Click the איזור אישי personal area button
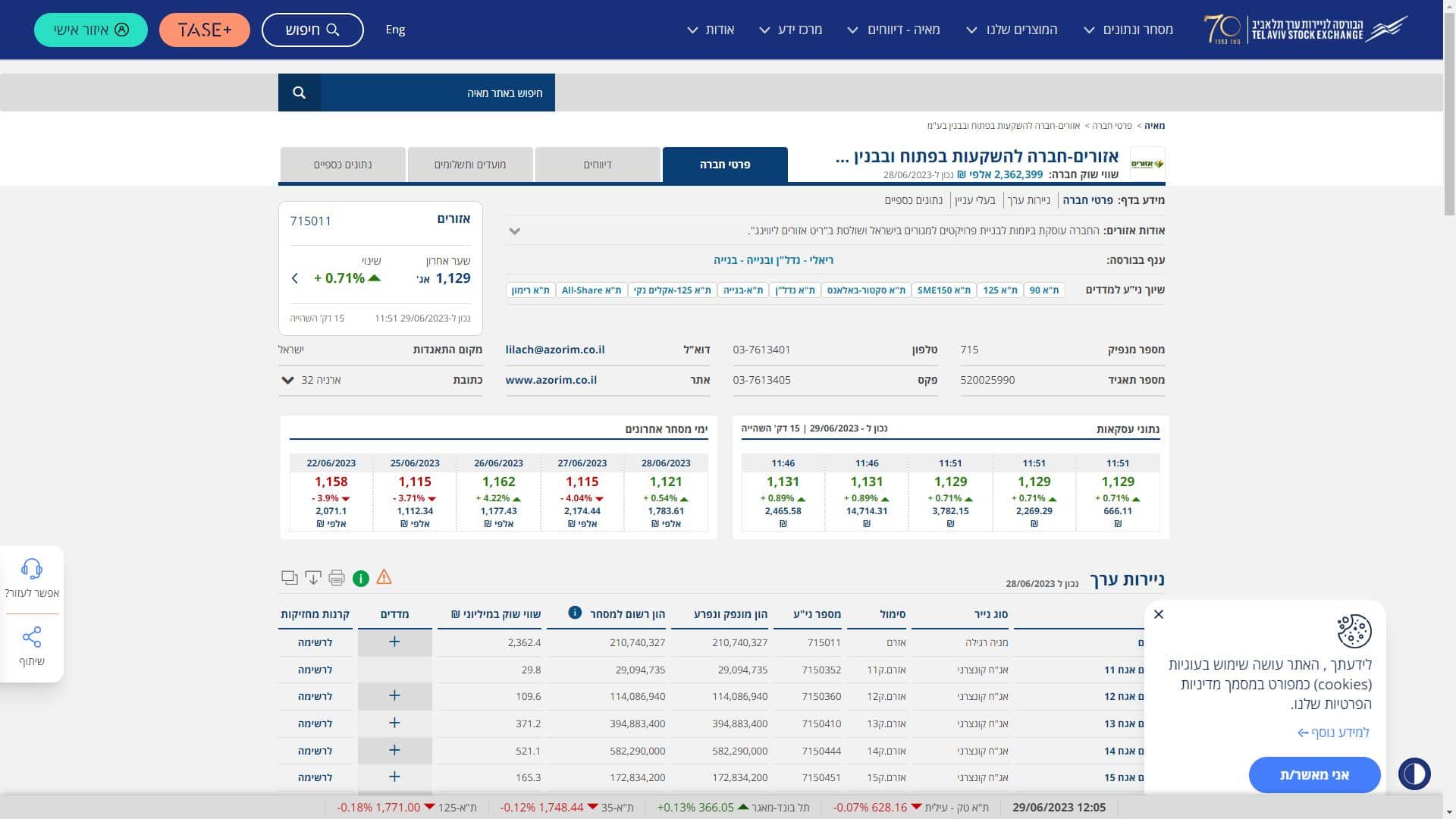Screen dimensions: 1456x819 [x=91, y=30]
